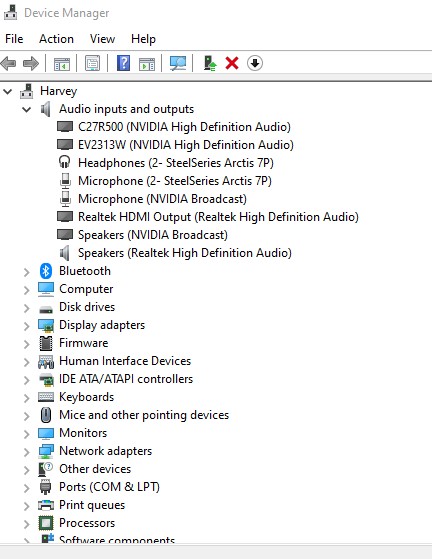Expand the Network adapters category
Image resolution: width=432 pixels, height=559 pixels.
[26, 452]
